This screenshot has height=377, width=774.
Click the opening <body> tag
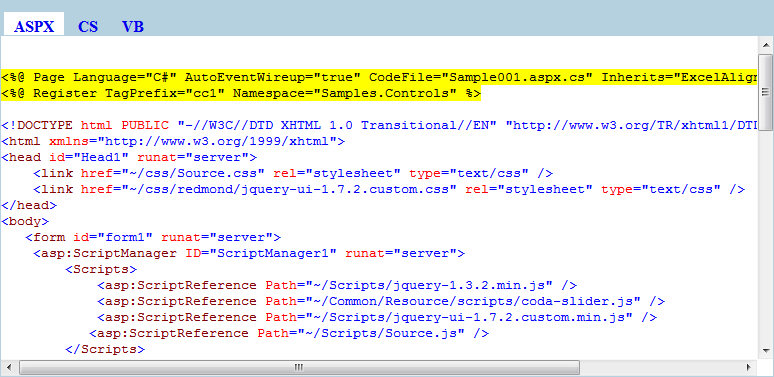tap(25, 221)
